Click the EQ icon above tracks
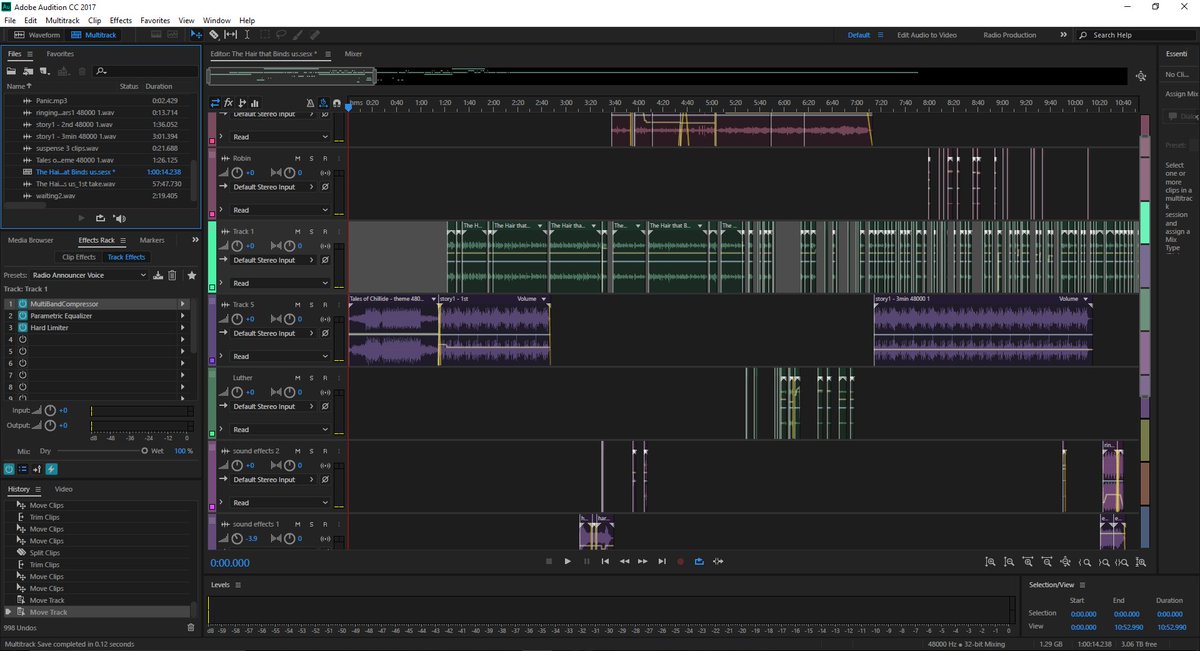 [254, 103]
